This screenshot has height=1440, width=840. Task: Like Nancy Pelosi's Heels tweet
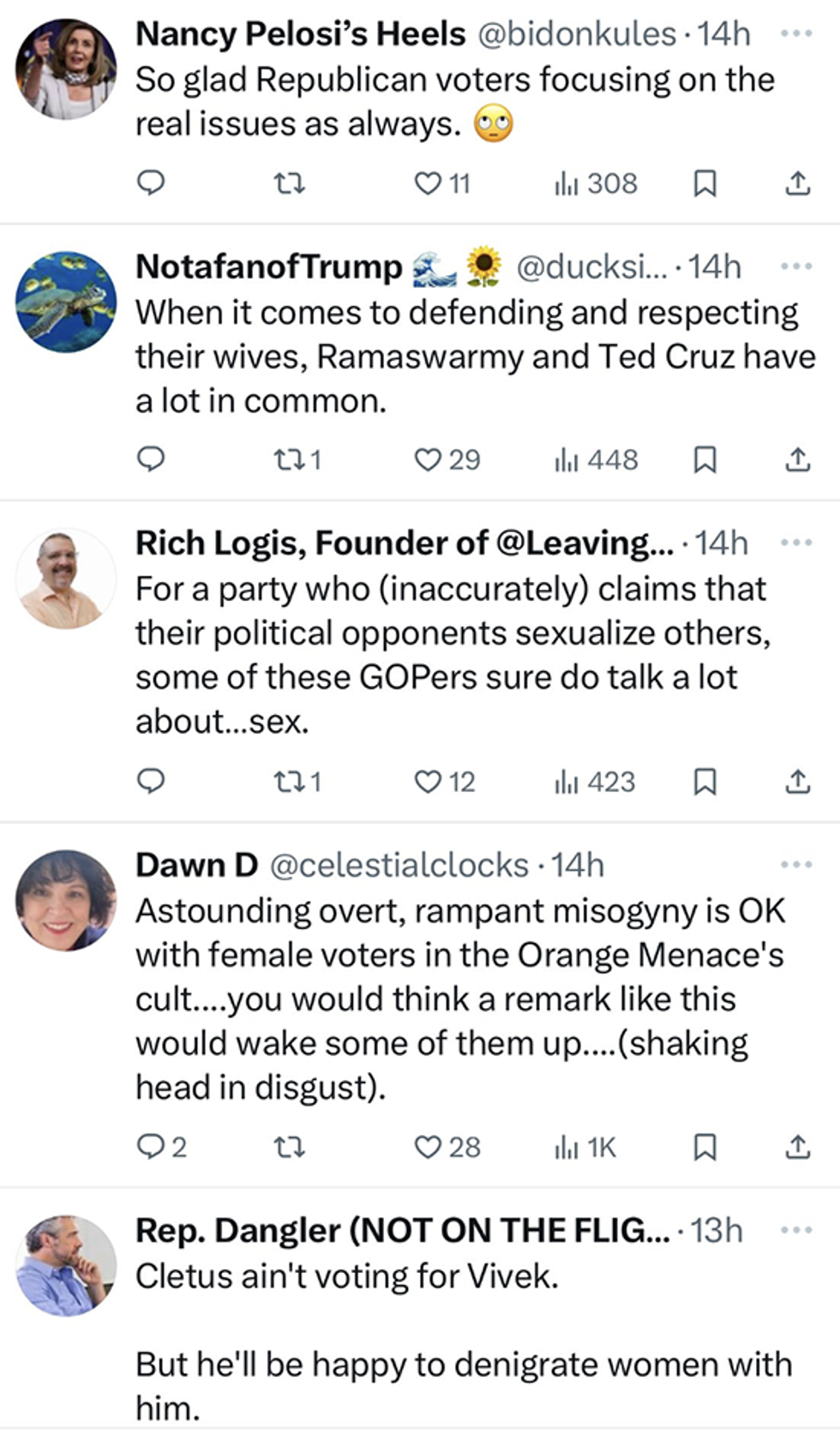click(x=429, y=183)
